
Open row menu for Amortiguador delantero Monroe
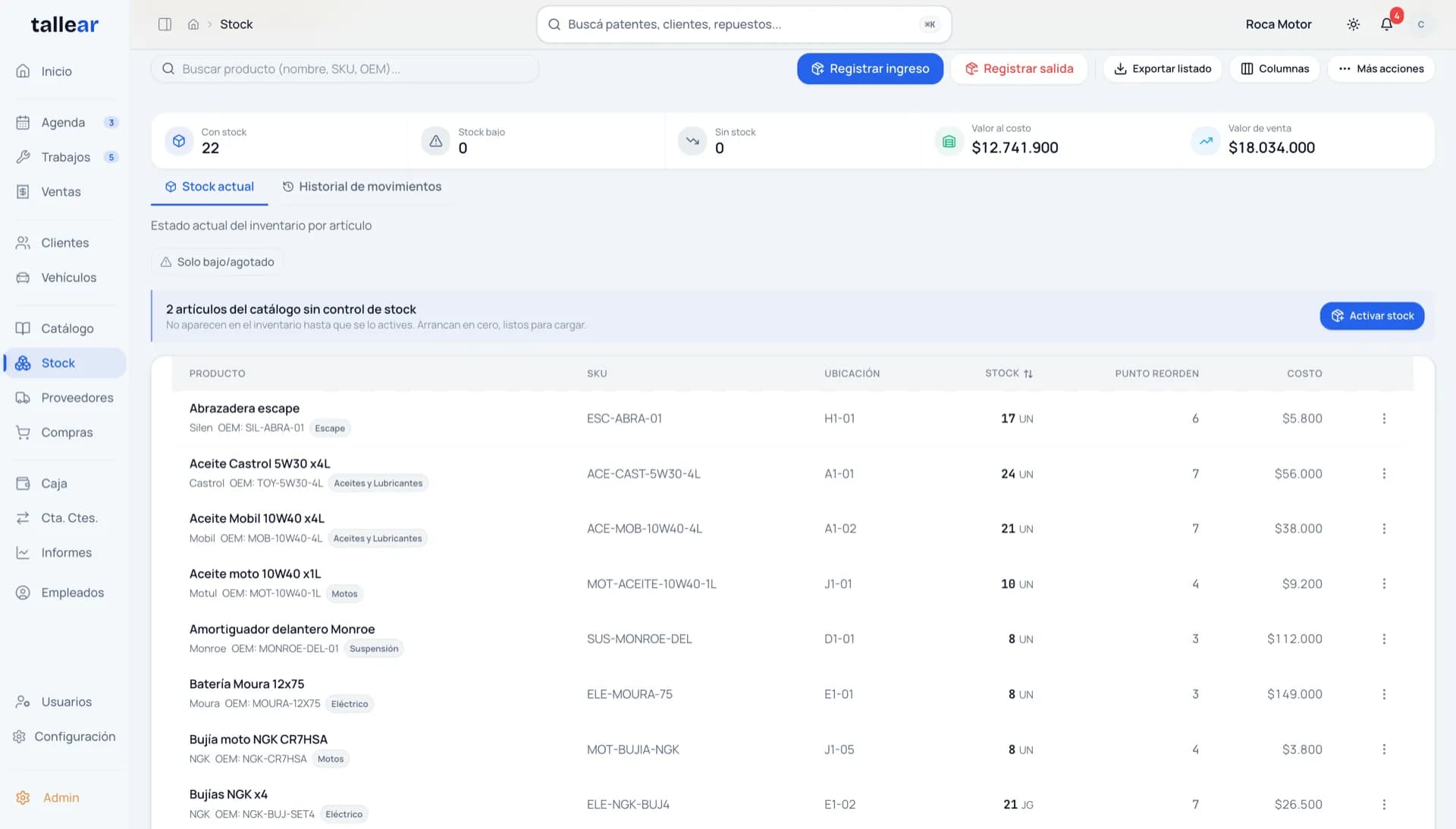1384,639
